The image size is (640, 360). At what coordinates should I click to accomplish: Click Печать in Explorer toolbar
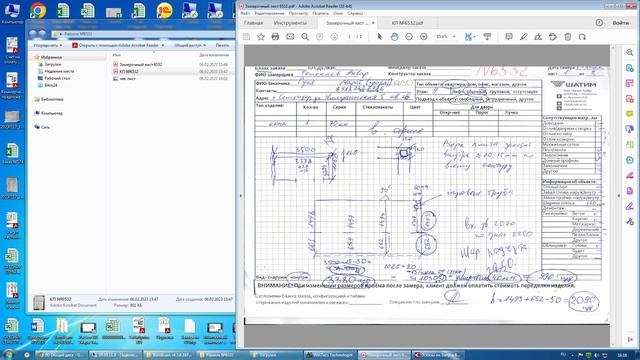pyautogui.click(x=222, y=45)
